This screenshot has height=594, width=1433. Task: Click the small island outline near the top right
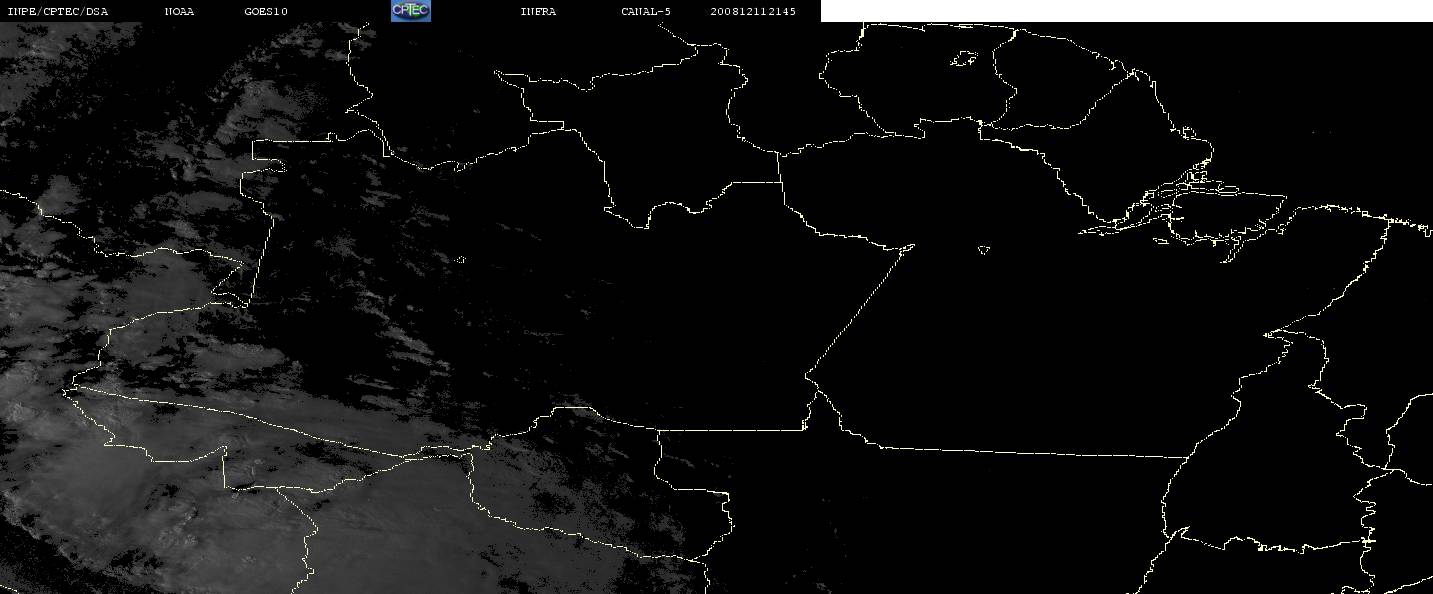click(964, 59)
